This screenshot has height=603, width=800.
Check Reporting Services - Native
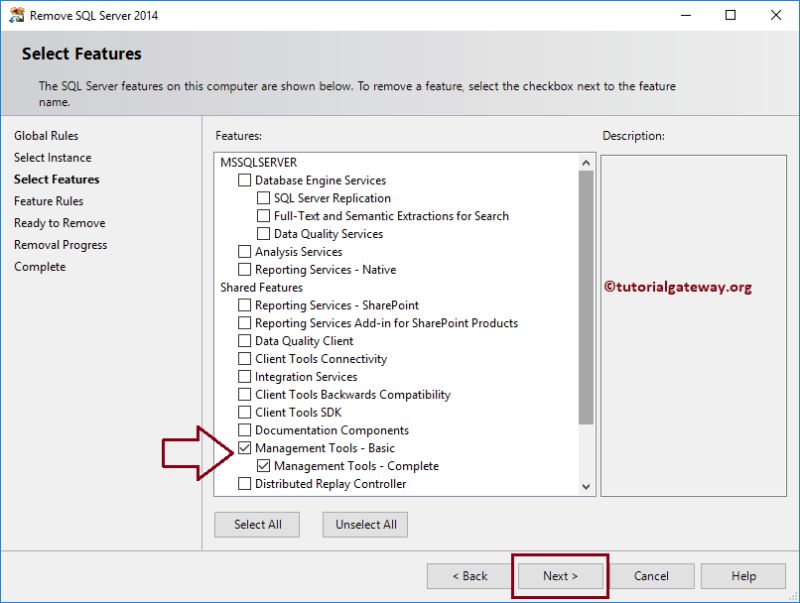245,269
